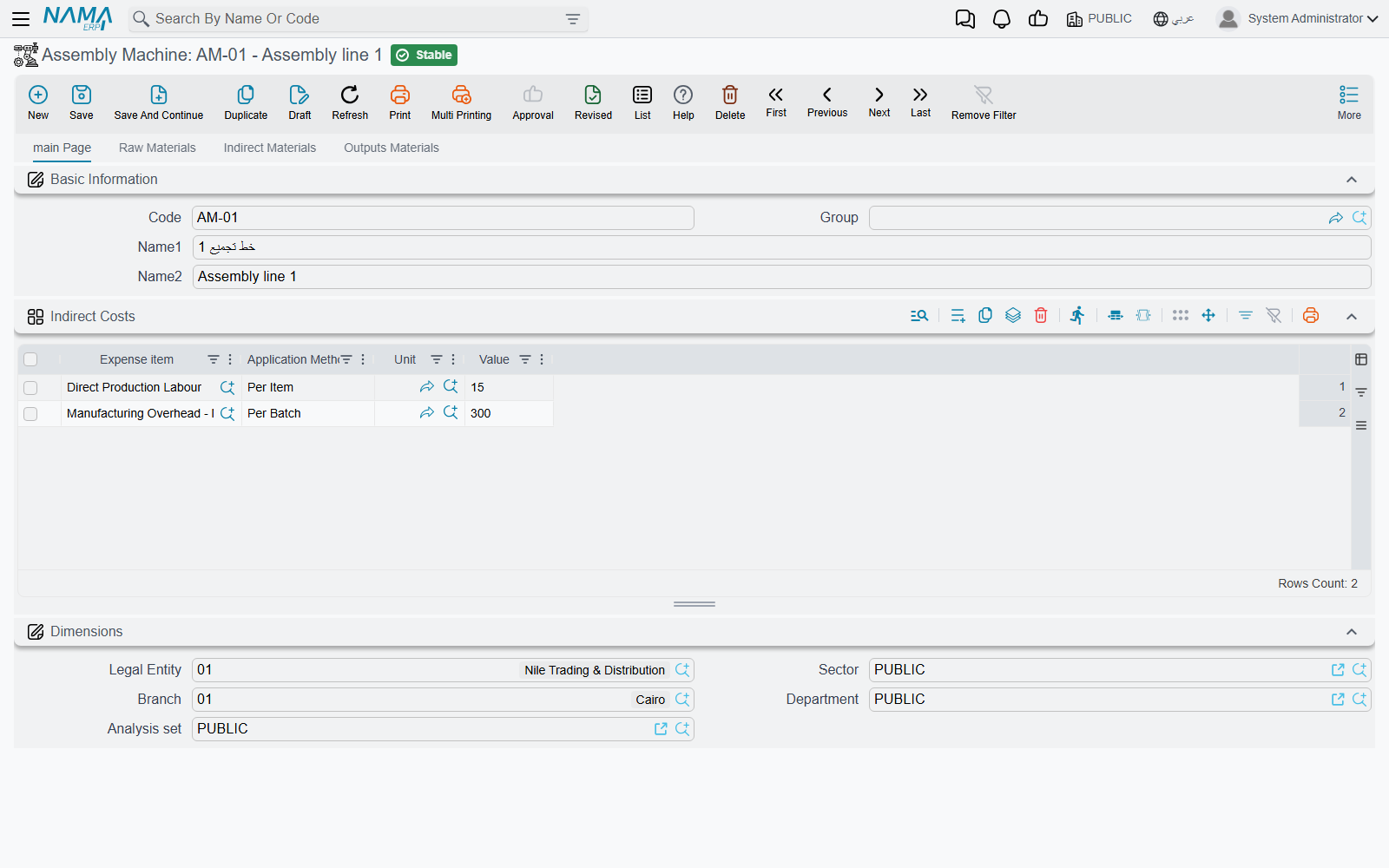This screenshot has height=868, width=1389.
Task: Click the Refresh toolbar icon
Action: coord(350,95)
